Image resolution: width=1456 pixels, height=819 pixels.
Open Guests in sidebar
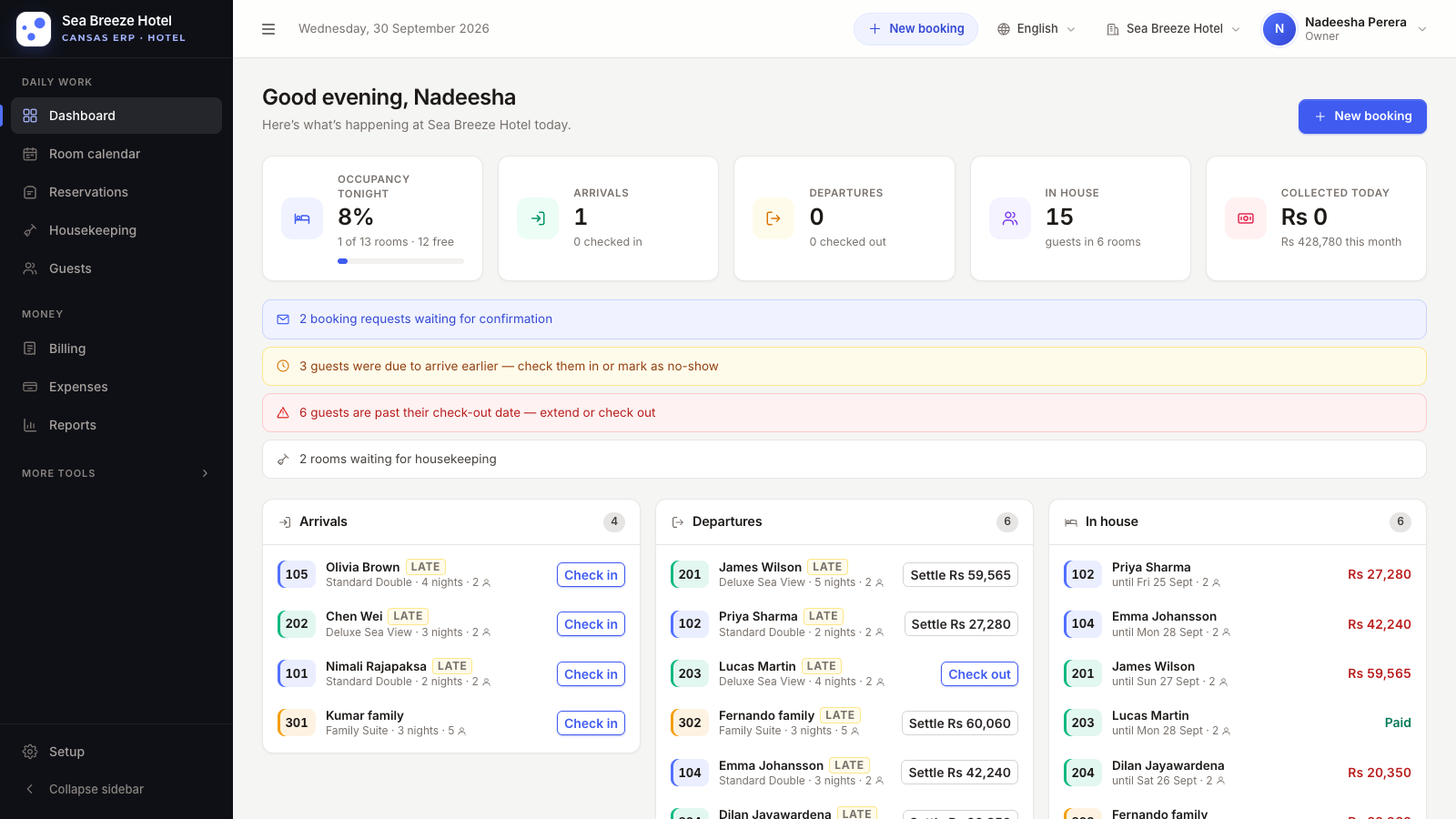click(x=116, y=268)
